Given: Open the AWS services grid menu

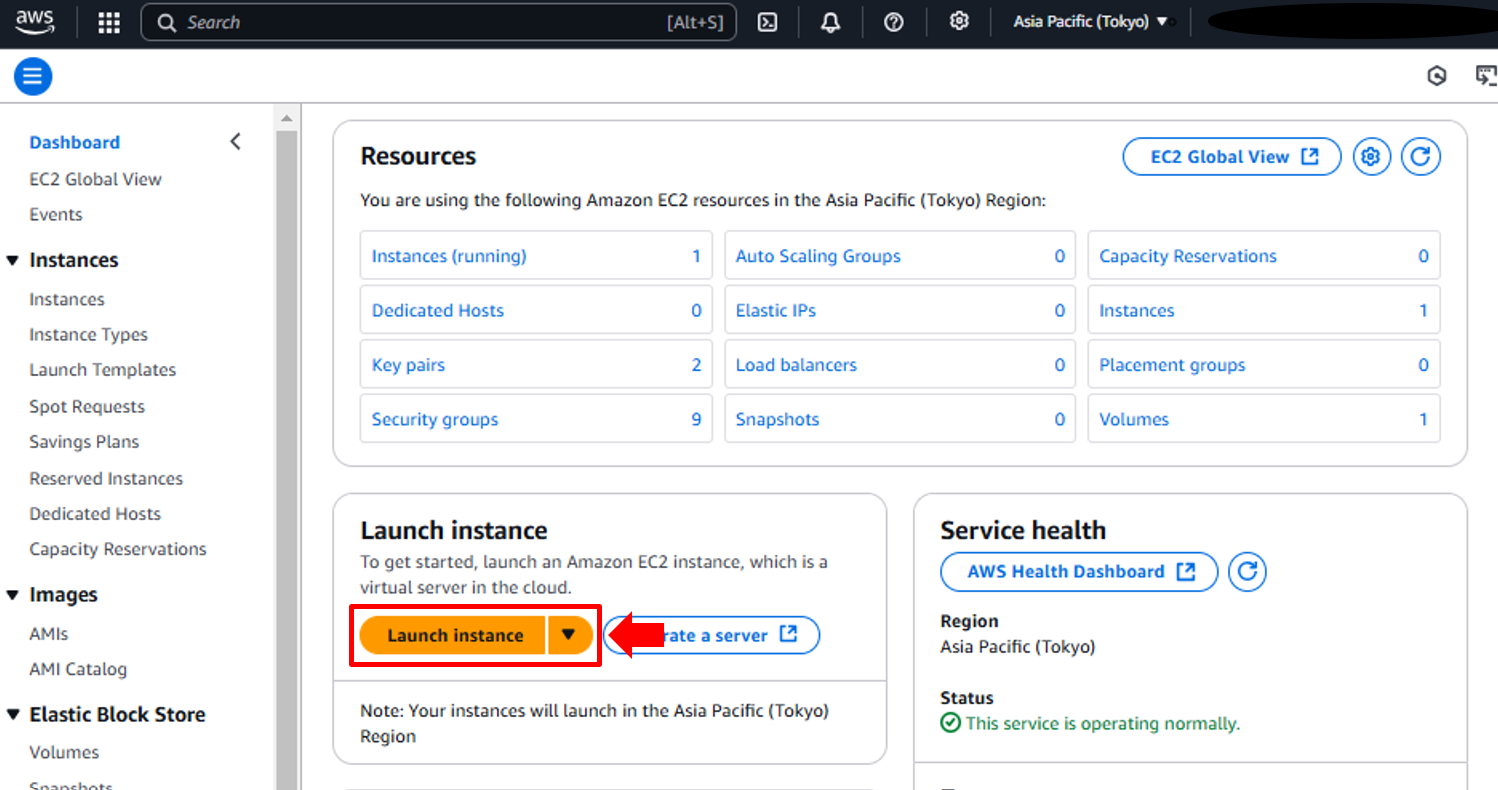Looking at the screenshot, I should [x=109, y=23].
